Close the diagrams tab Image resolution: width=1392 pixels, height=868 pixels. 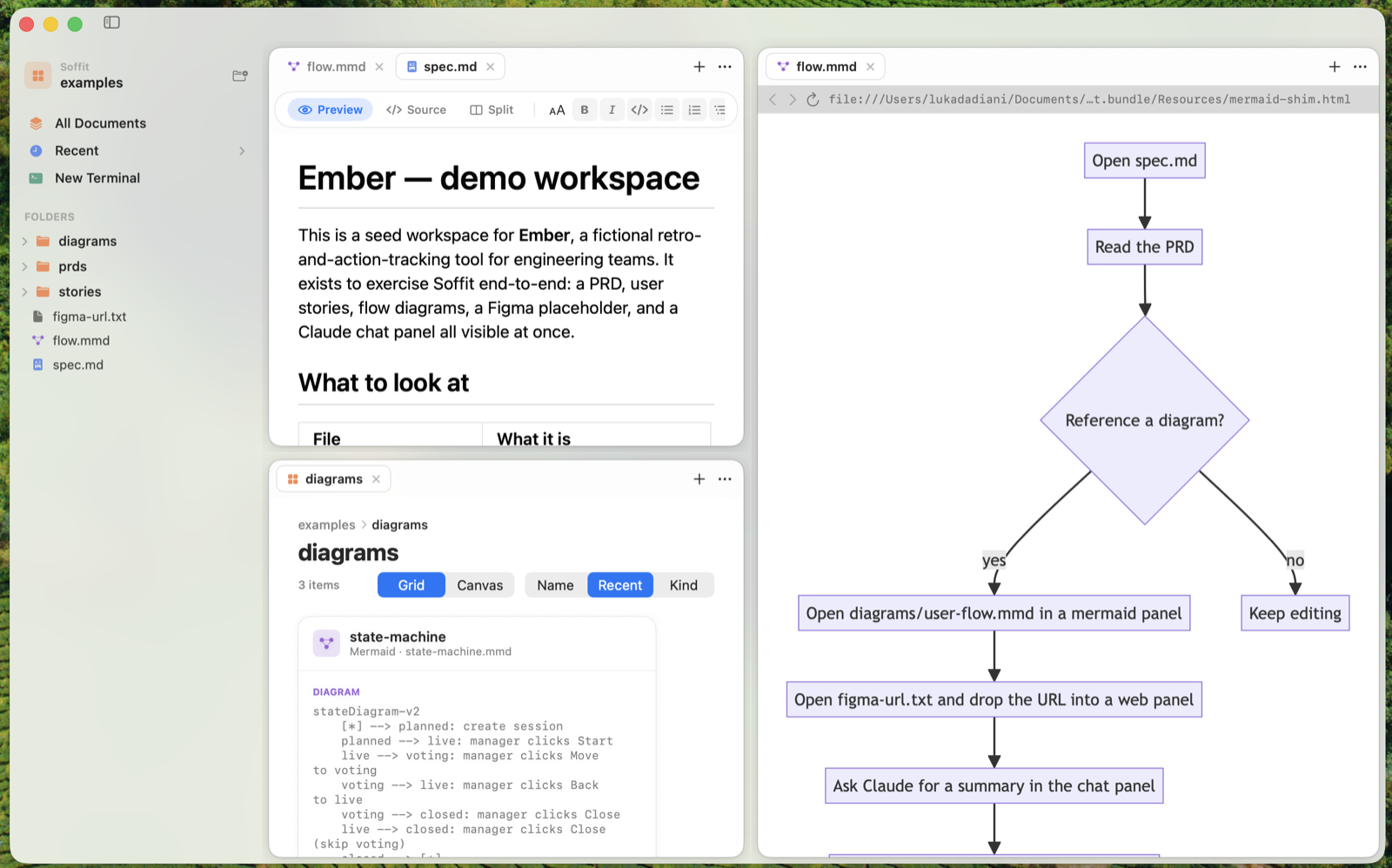[x=376, y=479]
